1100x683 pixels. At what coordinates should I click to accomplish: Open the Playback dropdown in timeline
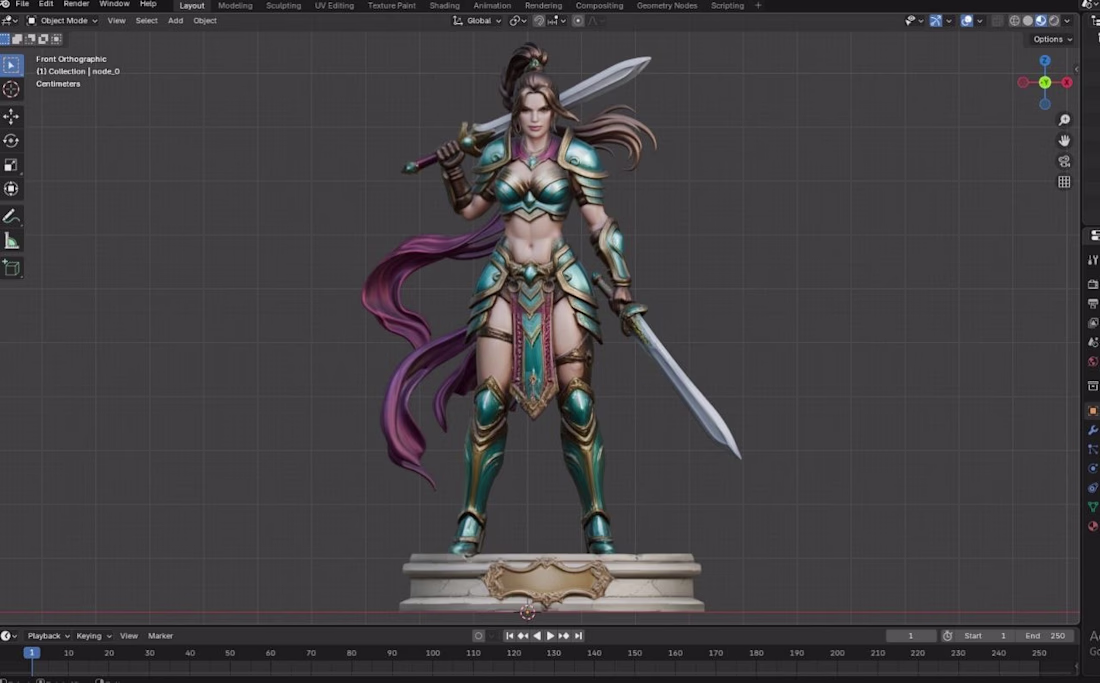coord(48,636)
